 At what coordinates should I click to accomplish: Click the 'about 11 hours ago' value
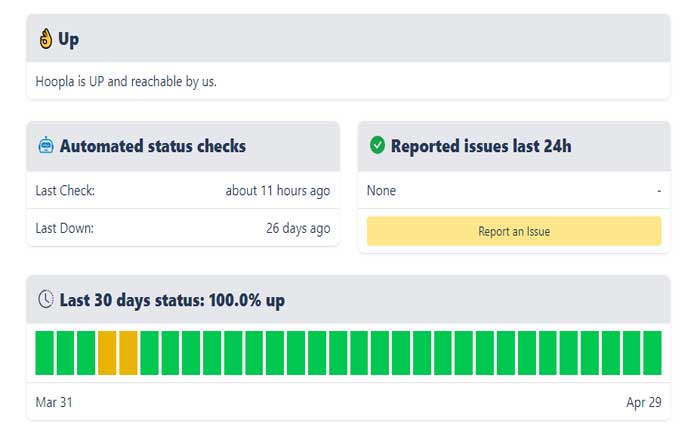tap(278, 191)
